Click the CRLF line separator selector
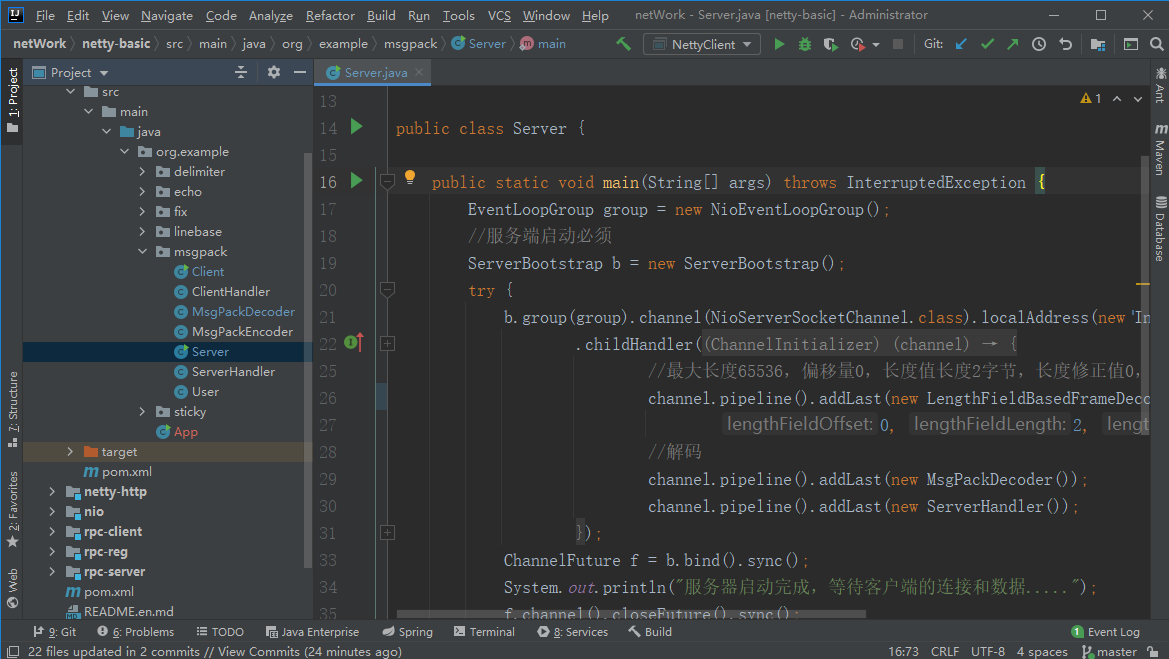 945,652
